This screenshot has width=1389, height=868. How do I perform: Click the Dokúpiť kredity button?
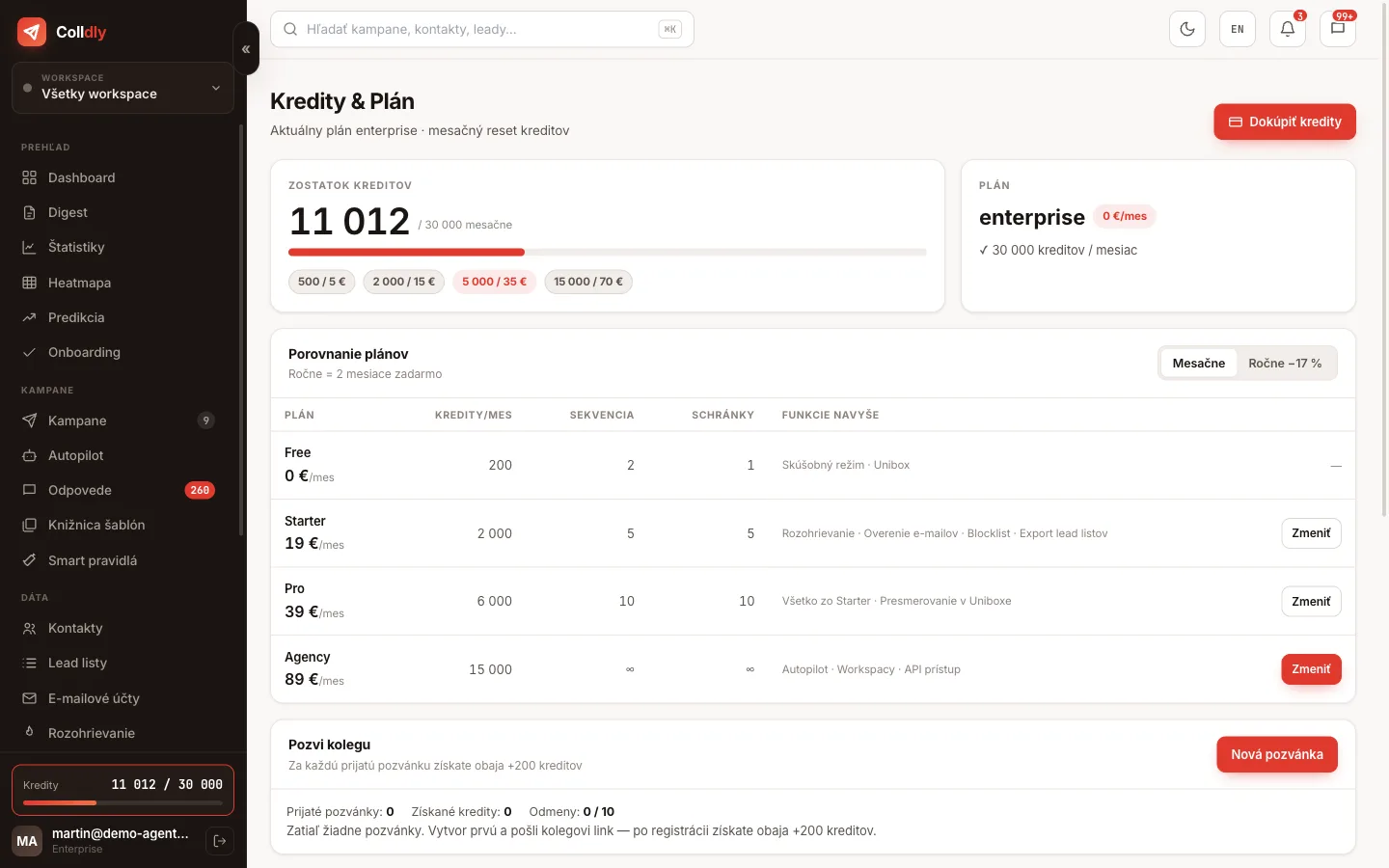click(1285, 122)
